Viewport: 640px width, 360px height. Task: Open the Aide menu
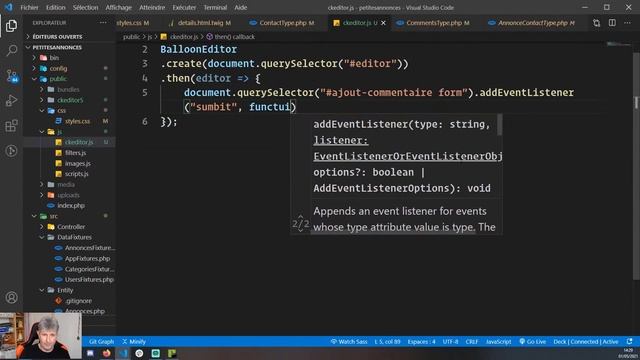click(x=240, y=7)
